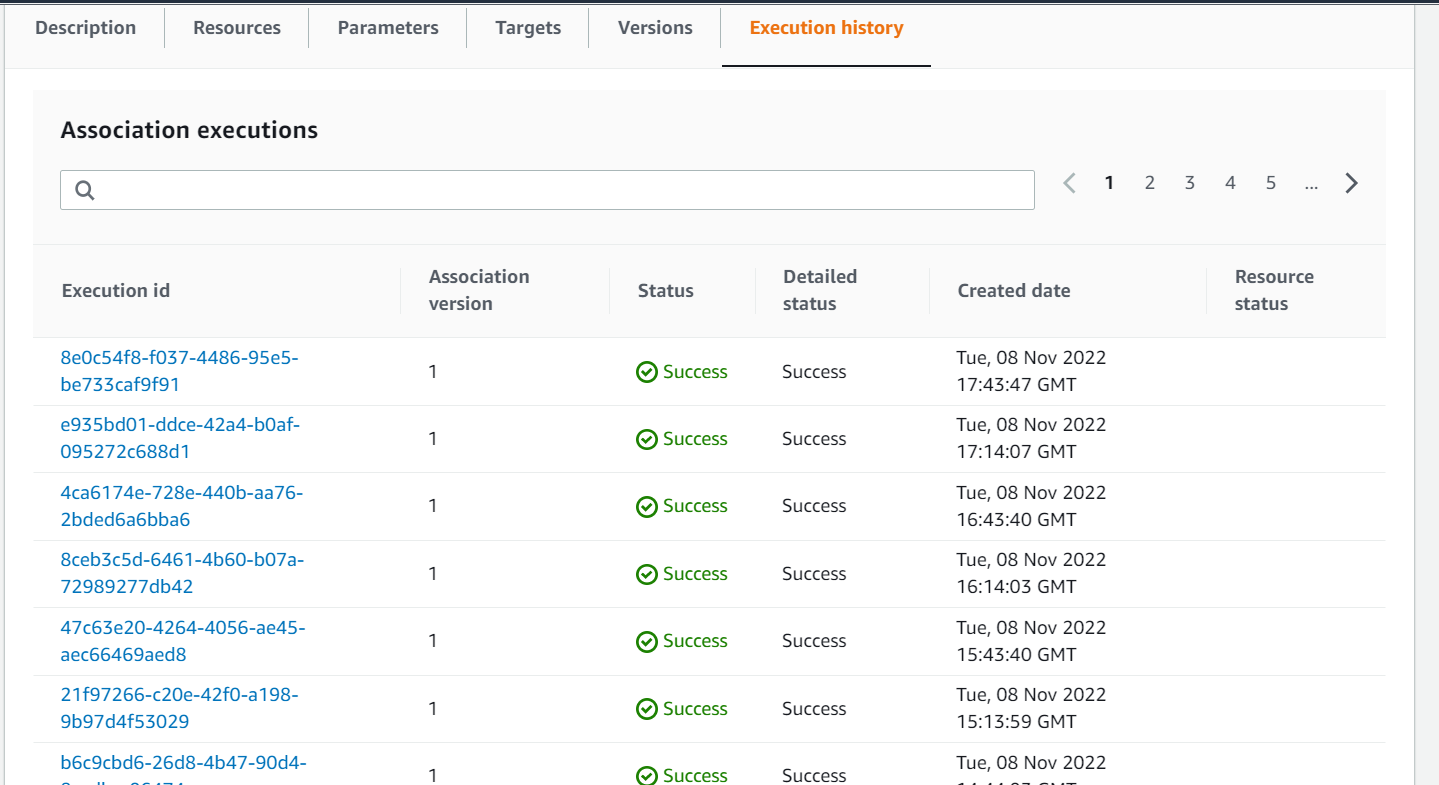View the Versions tab
This screenshot has height=785, width=1439.
(x=654, y=27)
